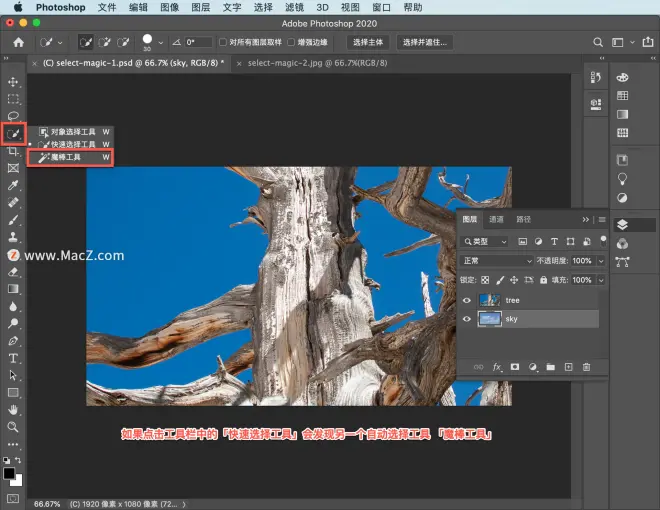The height and width of the screenshot is (510, 660).
Task: Click the 选择主体 button
Action: pos(368,42)
